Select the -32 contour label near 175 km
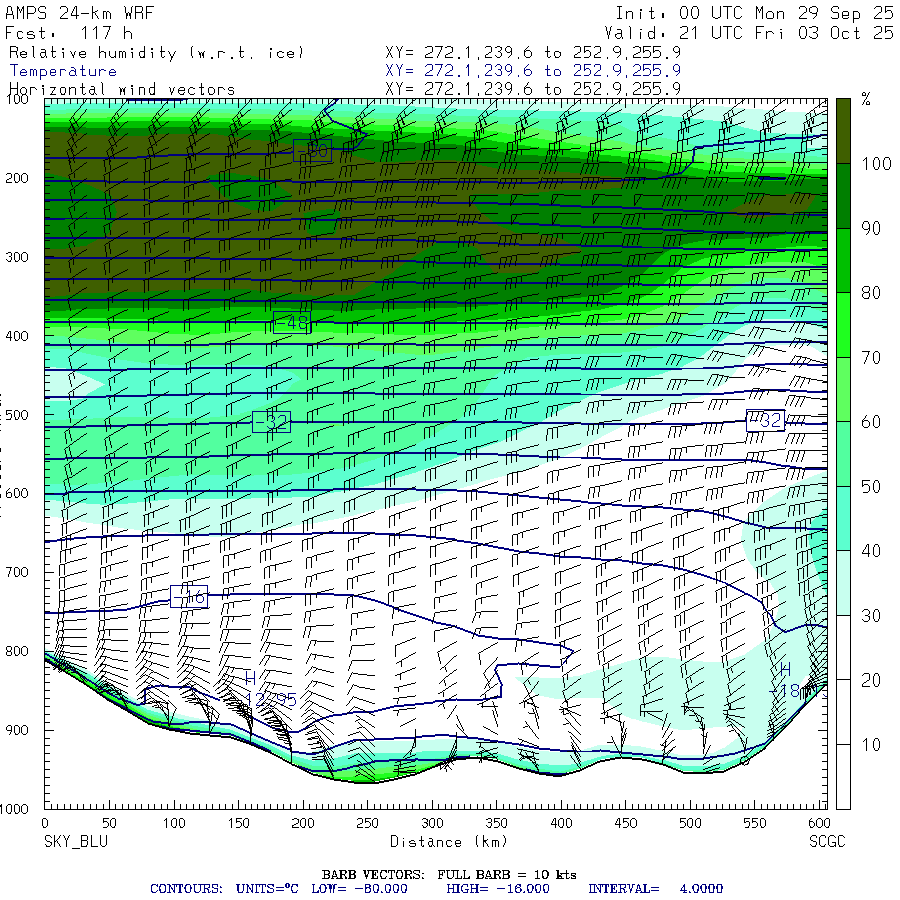 (x=271, y=422)
